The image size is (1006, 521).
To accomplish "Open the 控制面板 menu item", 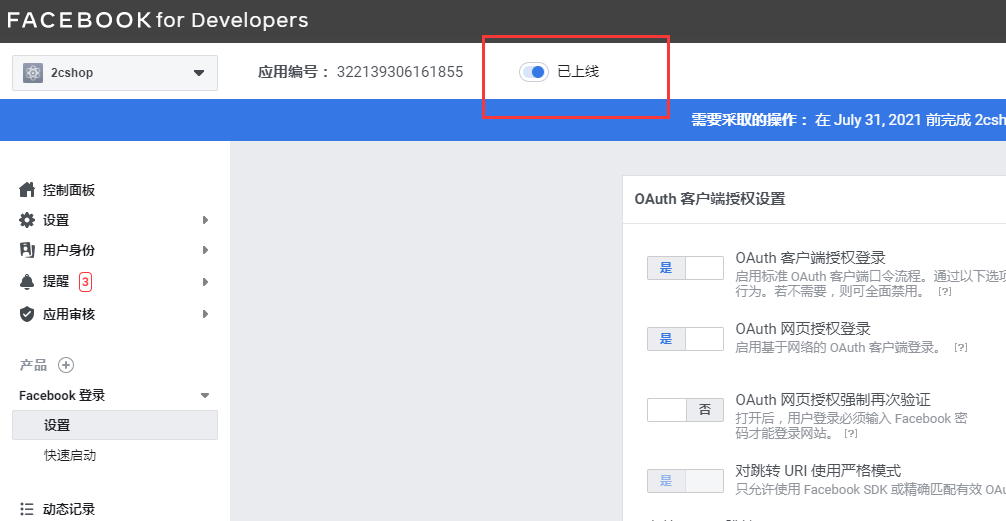I will [69, 190].
